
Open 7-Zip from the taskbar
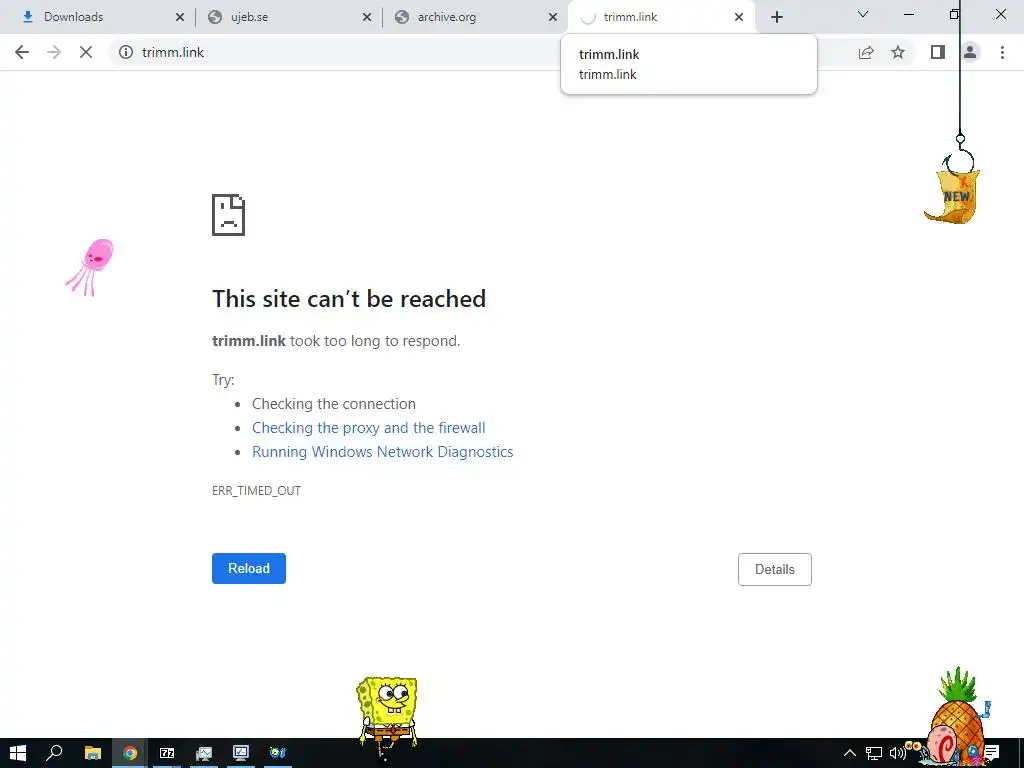click(167, 753)
